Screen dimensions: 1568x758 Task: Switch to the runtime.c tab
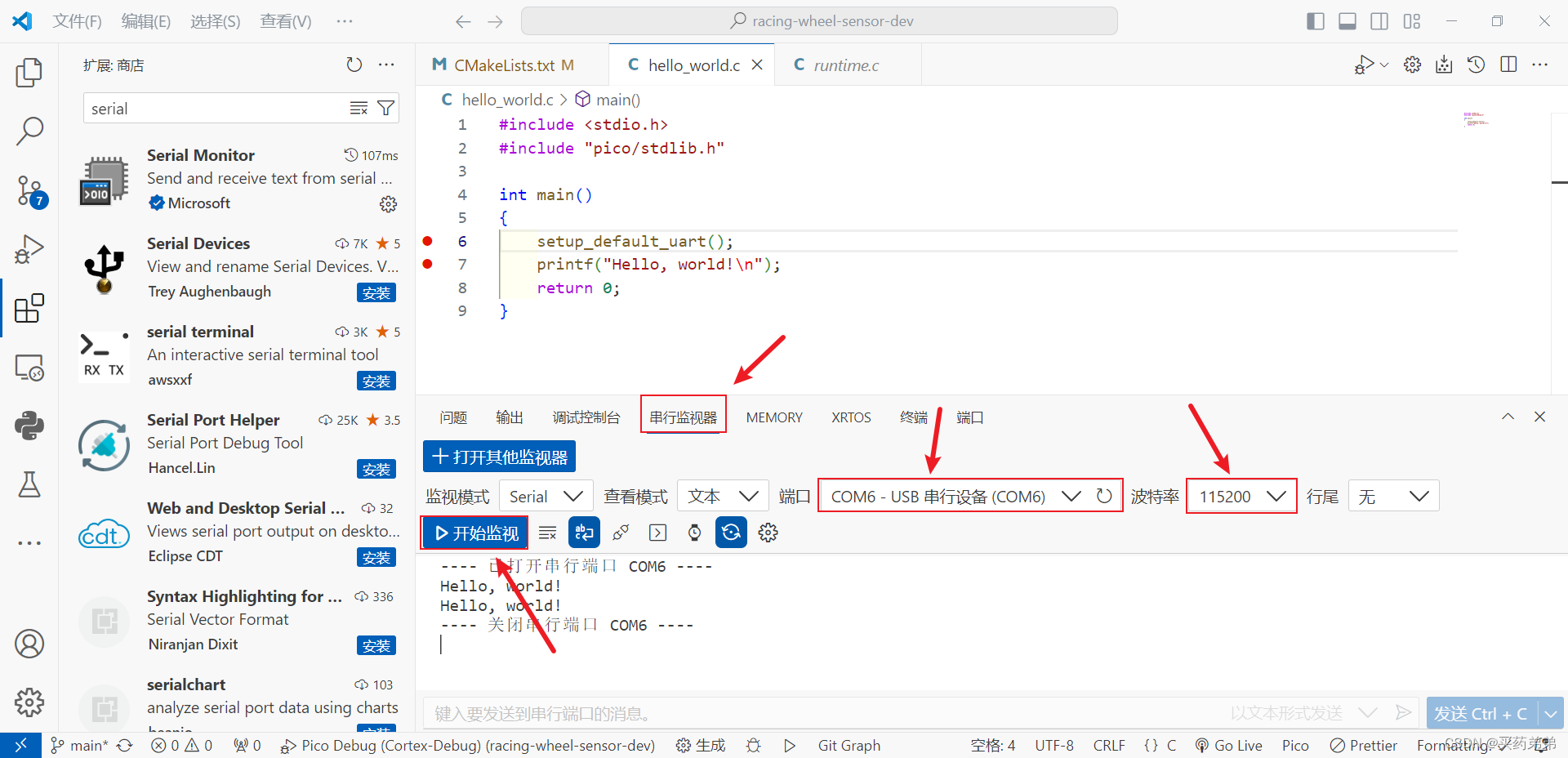pyautogui.click(x=846, y=65)
